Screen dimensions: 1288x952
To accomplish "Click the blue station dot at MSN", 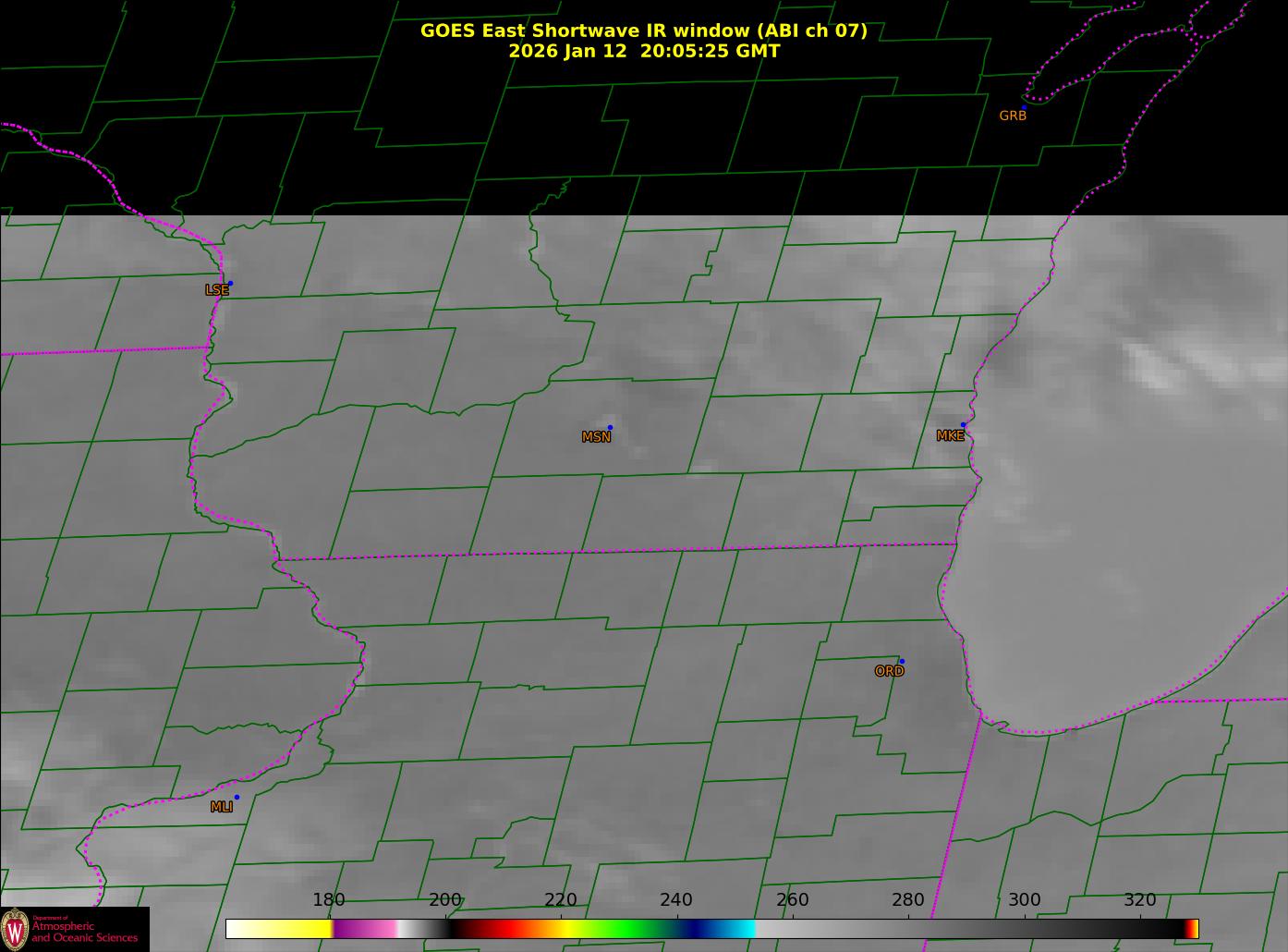I will coord(610,428).
